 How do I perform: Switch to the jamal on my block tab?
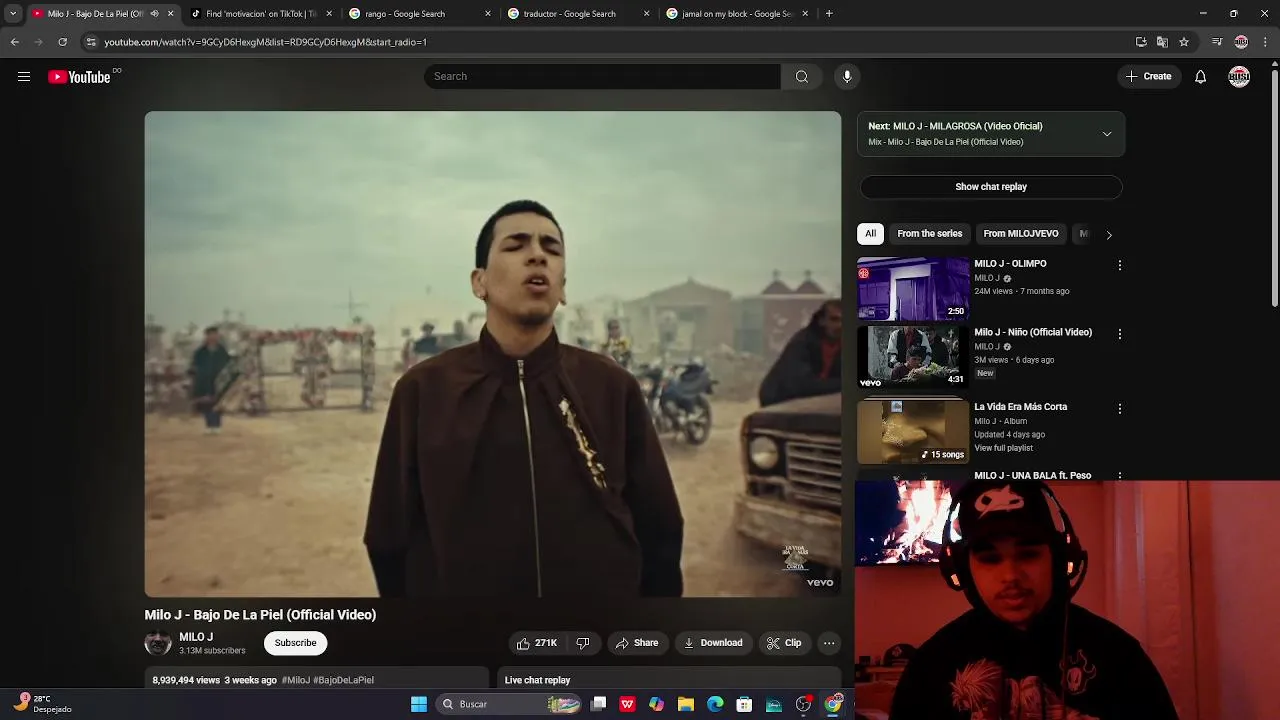[x=736, y=14]
